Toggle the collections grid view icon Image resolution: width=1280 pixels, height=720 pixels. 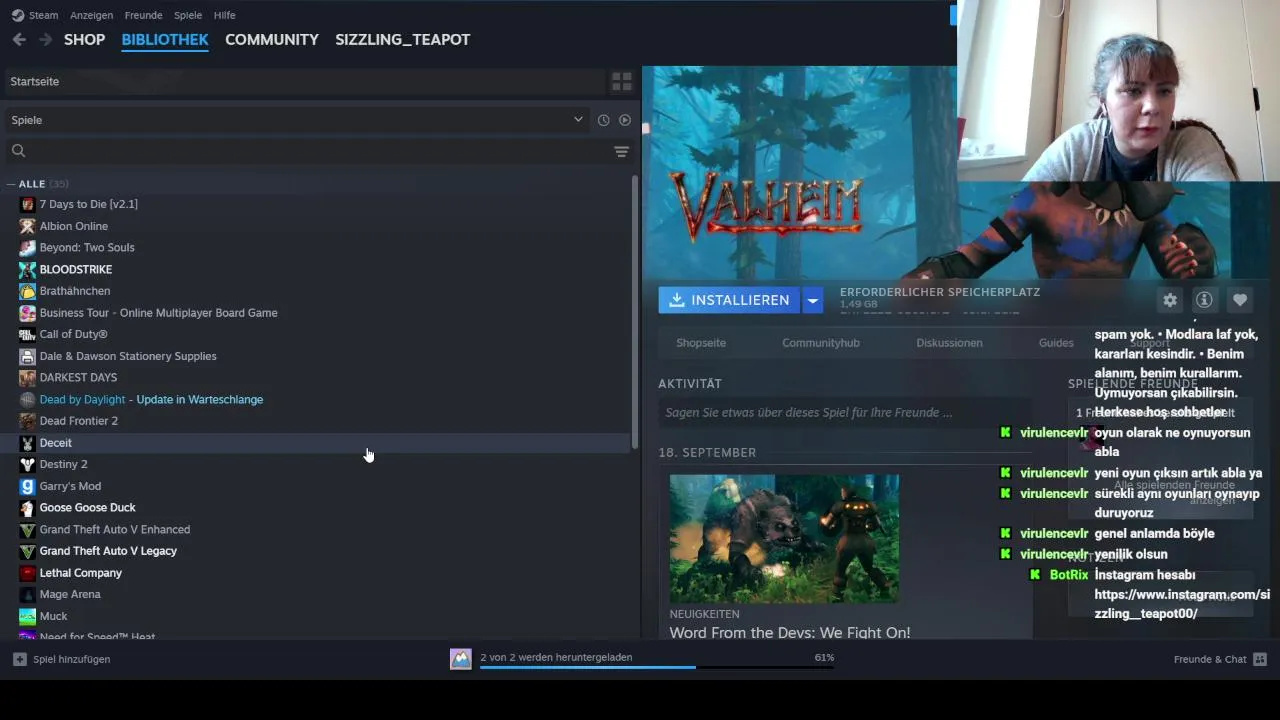click(622, 81)
